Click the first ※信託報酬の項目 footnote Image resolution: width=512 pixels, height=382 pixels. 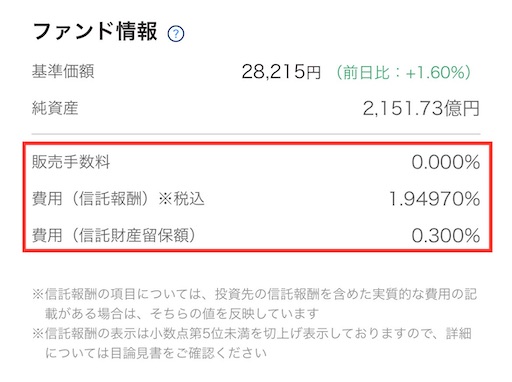coord(255,304)
